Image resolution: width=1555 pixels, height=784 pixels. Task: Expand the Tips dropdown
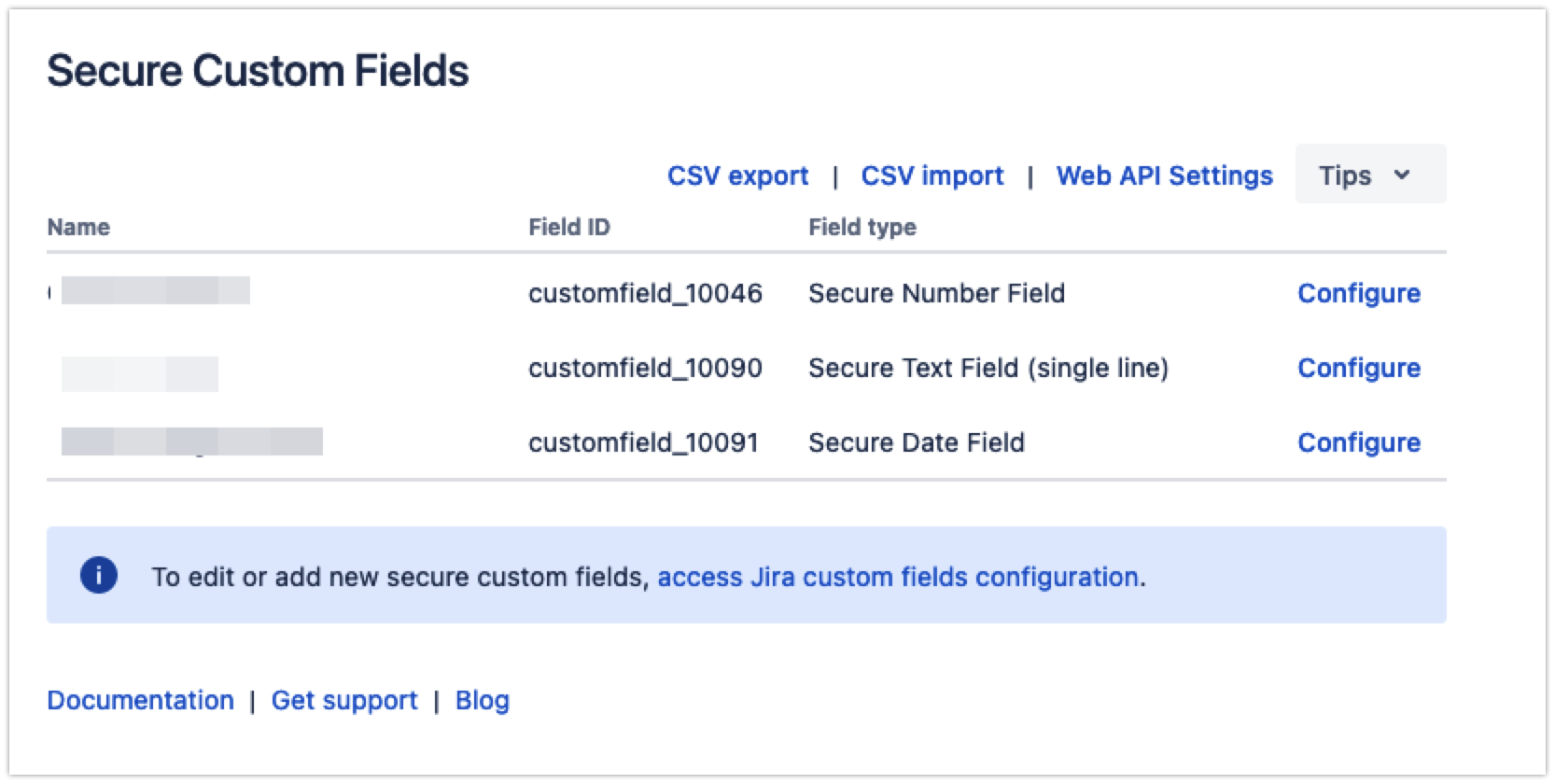pos(1369,175)
